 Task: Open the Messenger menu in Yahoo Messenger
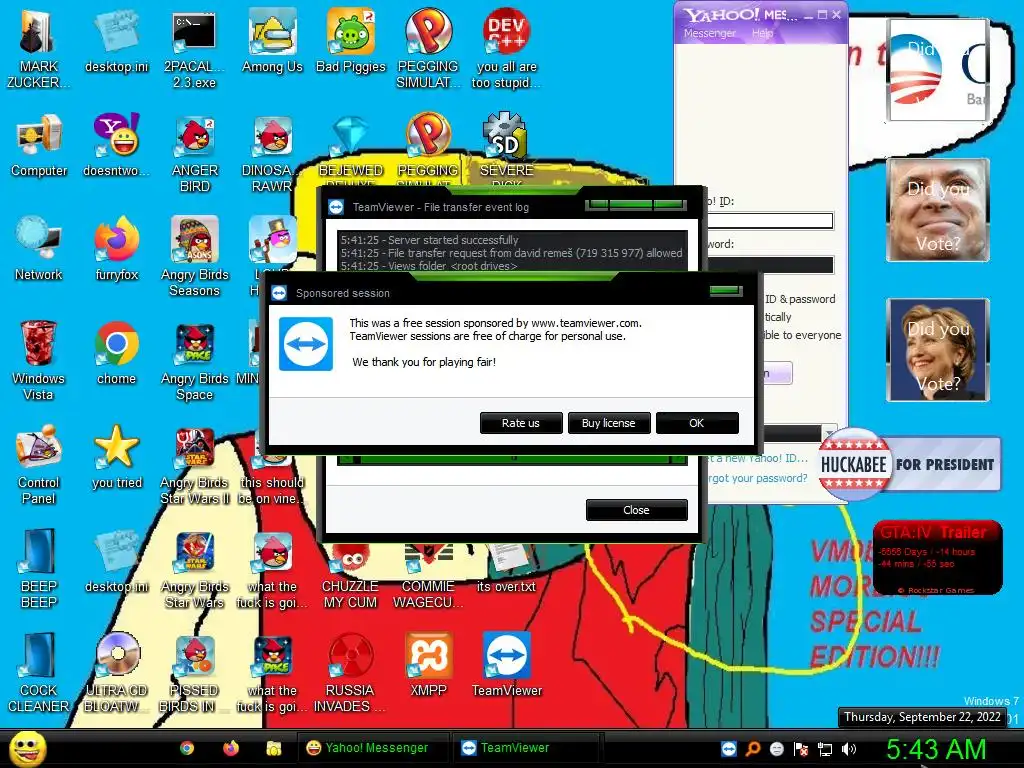point(710,33)
